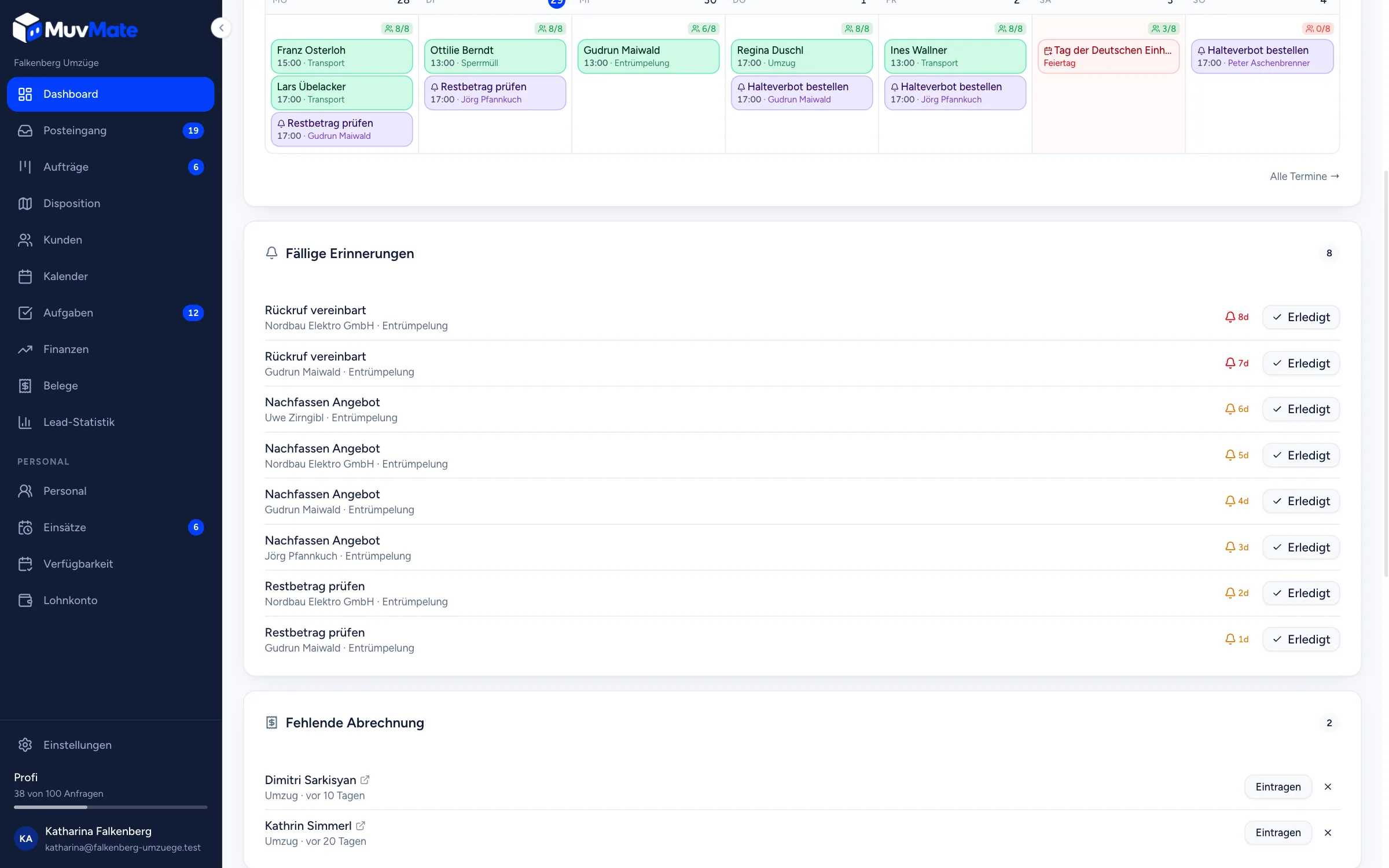Open the Alle Termine link
This screenshot has width=1389, height=868.
(x=1305, y=176)
